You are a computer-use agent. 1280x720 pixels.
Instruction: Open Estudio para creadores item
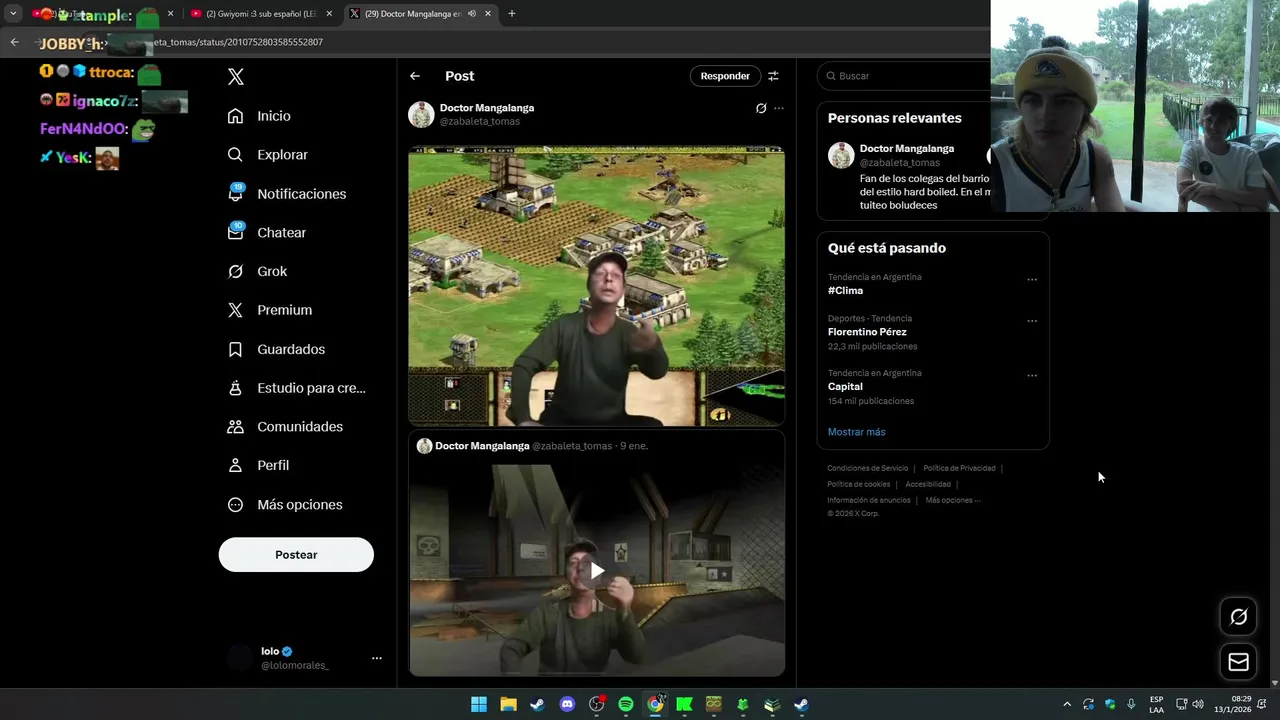click(296, 388)
